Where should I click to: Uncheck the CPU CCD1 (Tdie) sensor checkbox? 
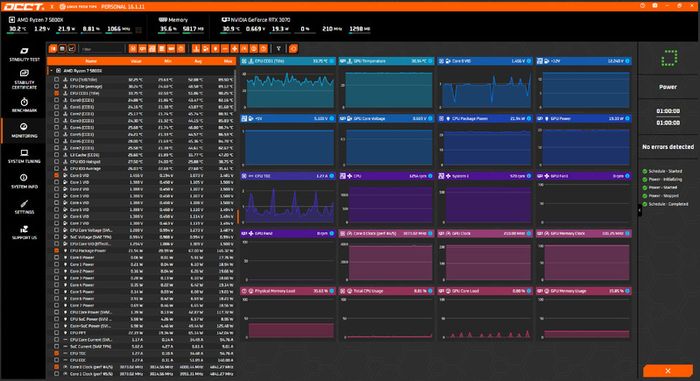pos(56,93)
